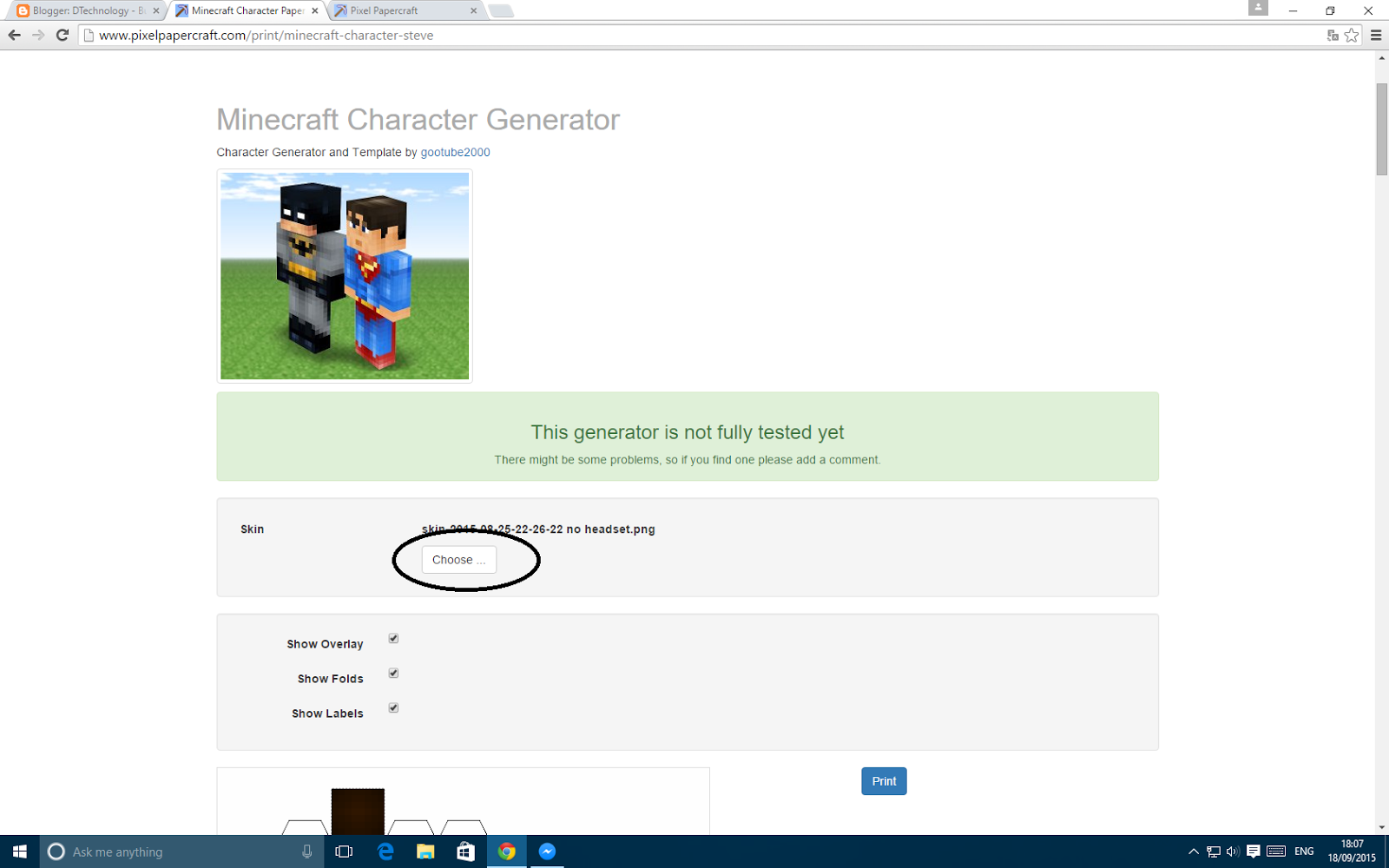This screenshot has height=868, width=1389.
Task: Open File Explorer from the taskbar
Action: click(425, 852)
